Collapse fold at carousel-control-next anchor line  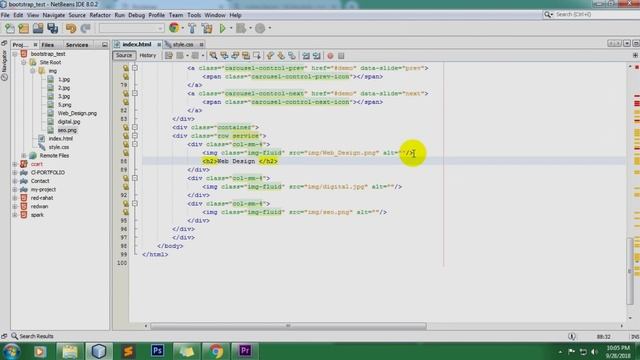pos(135,93)
